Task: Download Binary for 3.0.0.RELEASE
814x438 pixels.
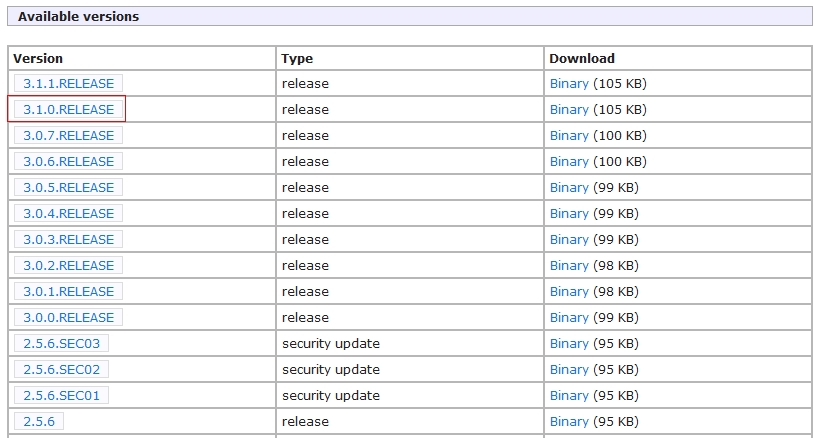Action: [x=569, y=317]
